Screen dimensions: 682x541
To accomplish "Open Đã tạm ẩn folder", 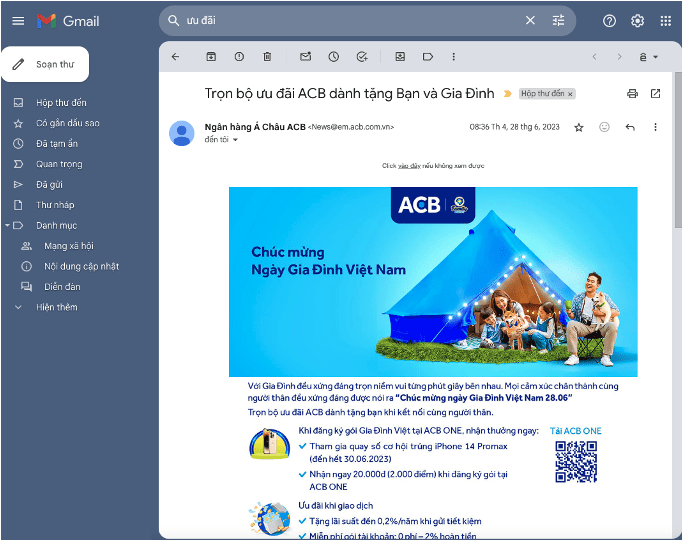I will point(57,144).
